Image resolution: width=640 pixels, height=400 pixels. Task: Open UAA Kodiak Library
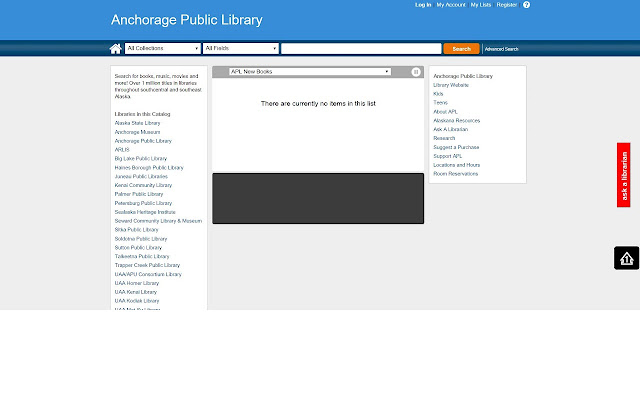tap(137, 301)
